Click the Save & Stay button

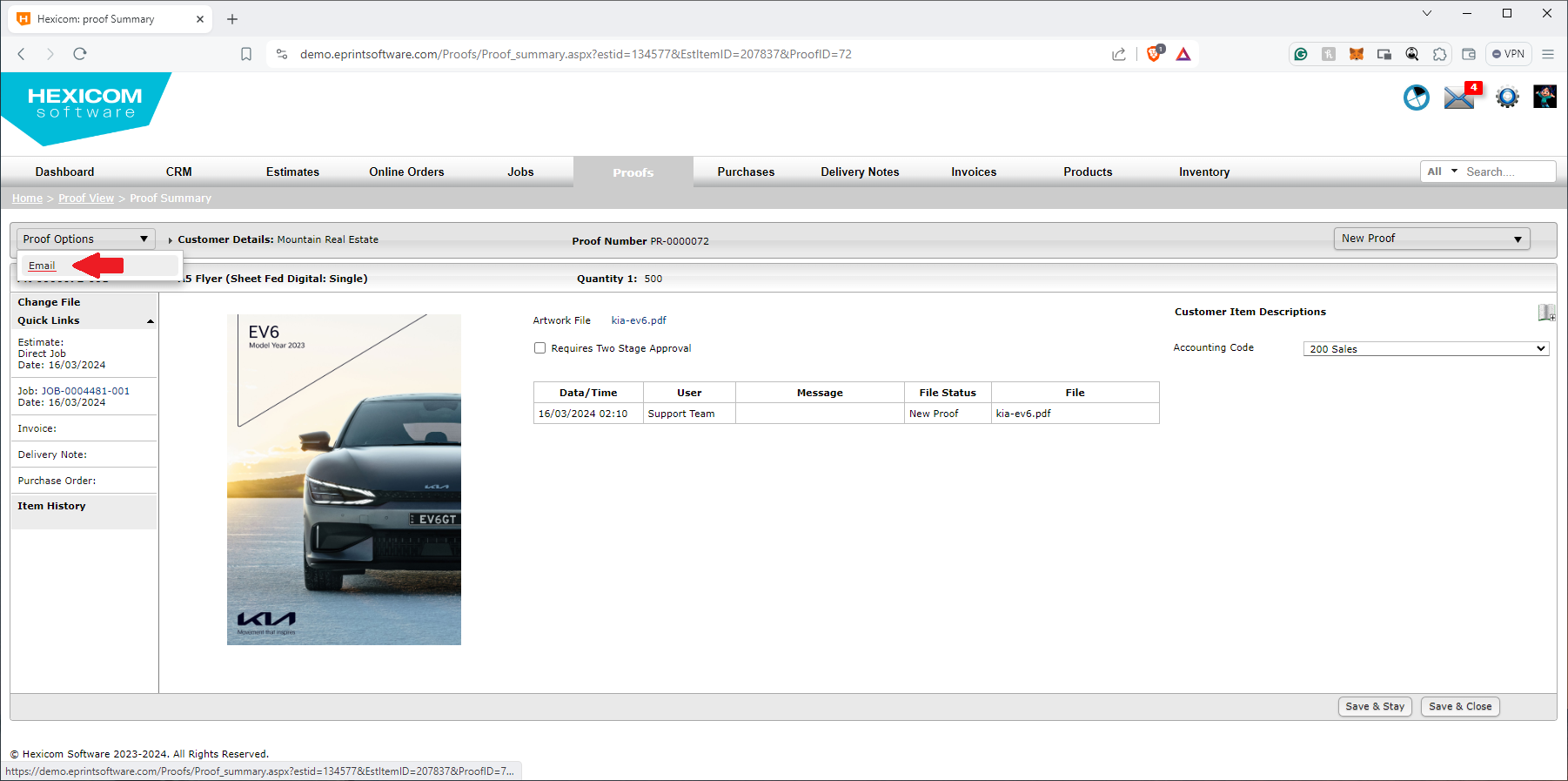pyautogui.click(x=1375, y=706)
